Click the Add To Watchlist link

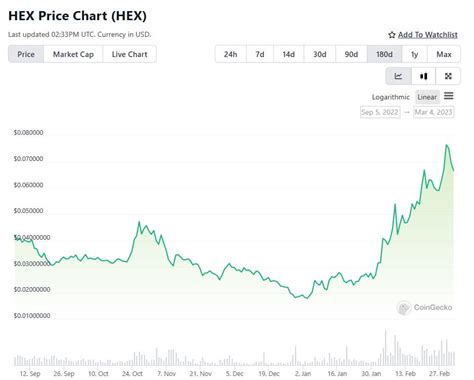(428, 35)
